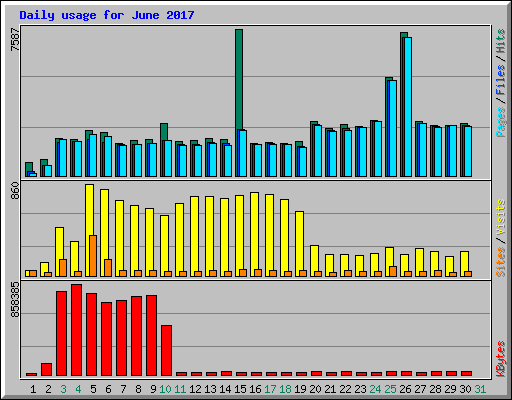Click the red KBytes bar for day 10
The image size is (512, 400).
166,351
